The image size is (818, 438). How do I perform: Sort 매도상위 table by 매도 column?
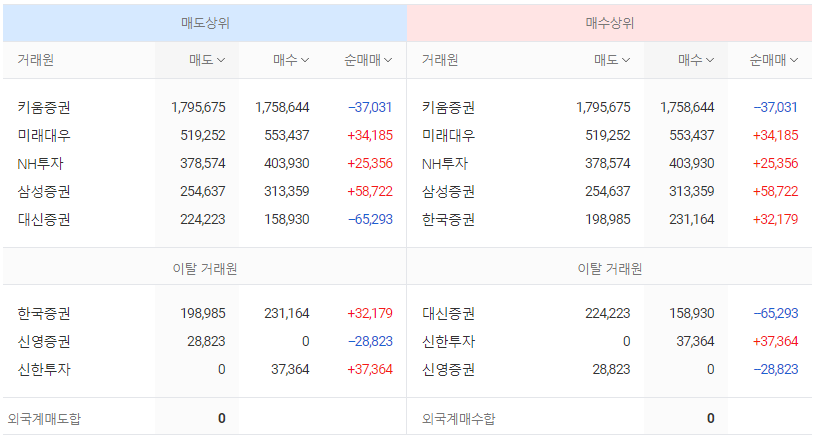click(x=207, y=60)
